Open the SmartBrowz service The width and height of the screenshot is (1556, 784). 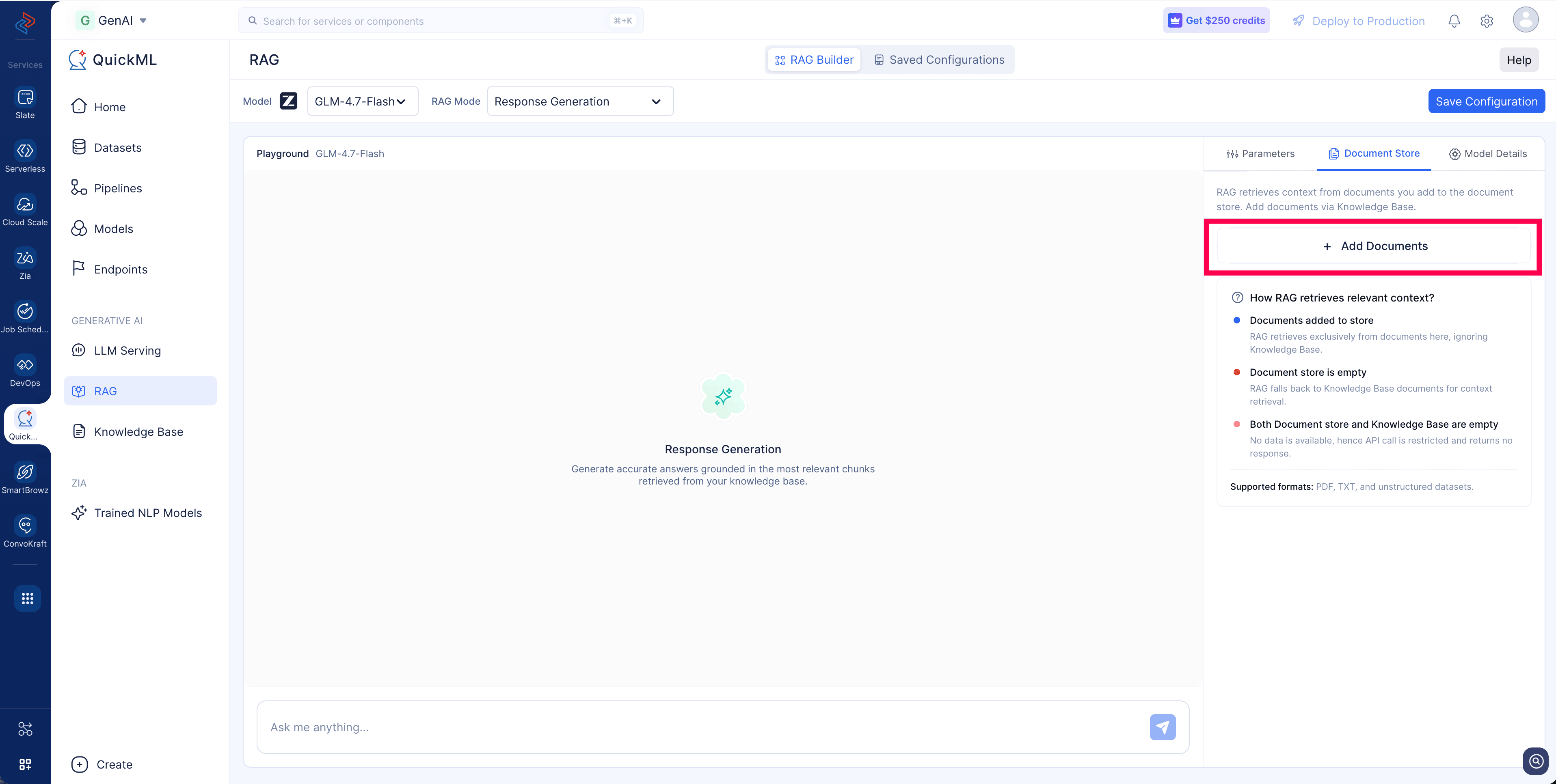click(25, 478)
